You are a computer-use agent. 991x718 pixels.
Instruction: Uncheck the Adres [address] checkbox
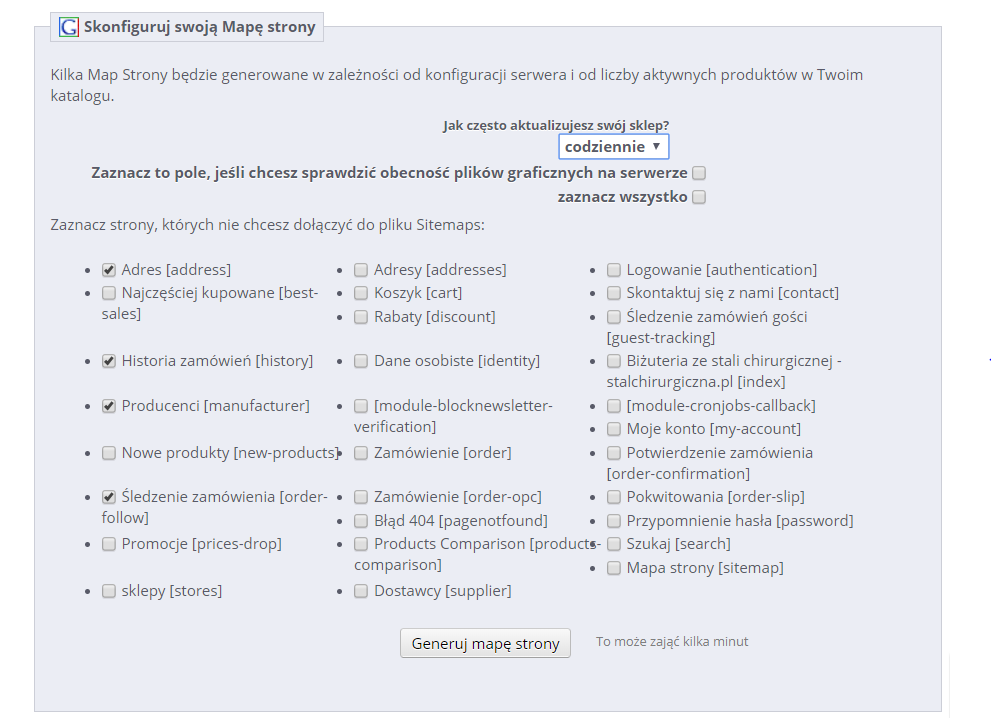tap(109, 271)
